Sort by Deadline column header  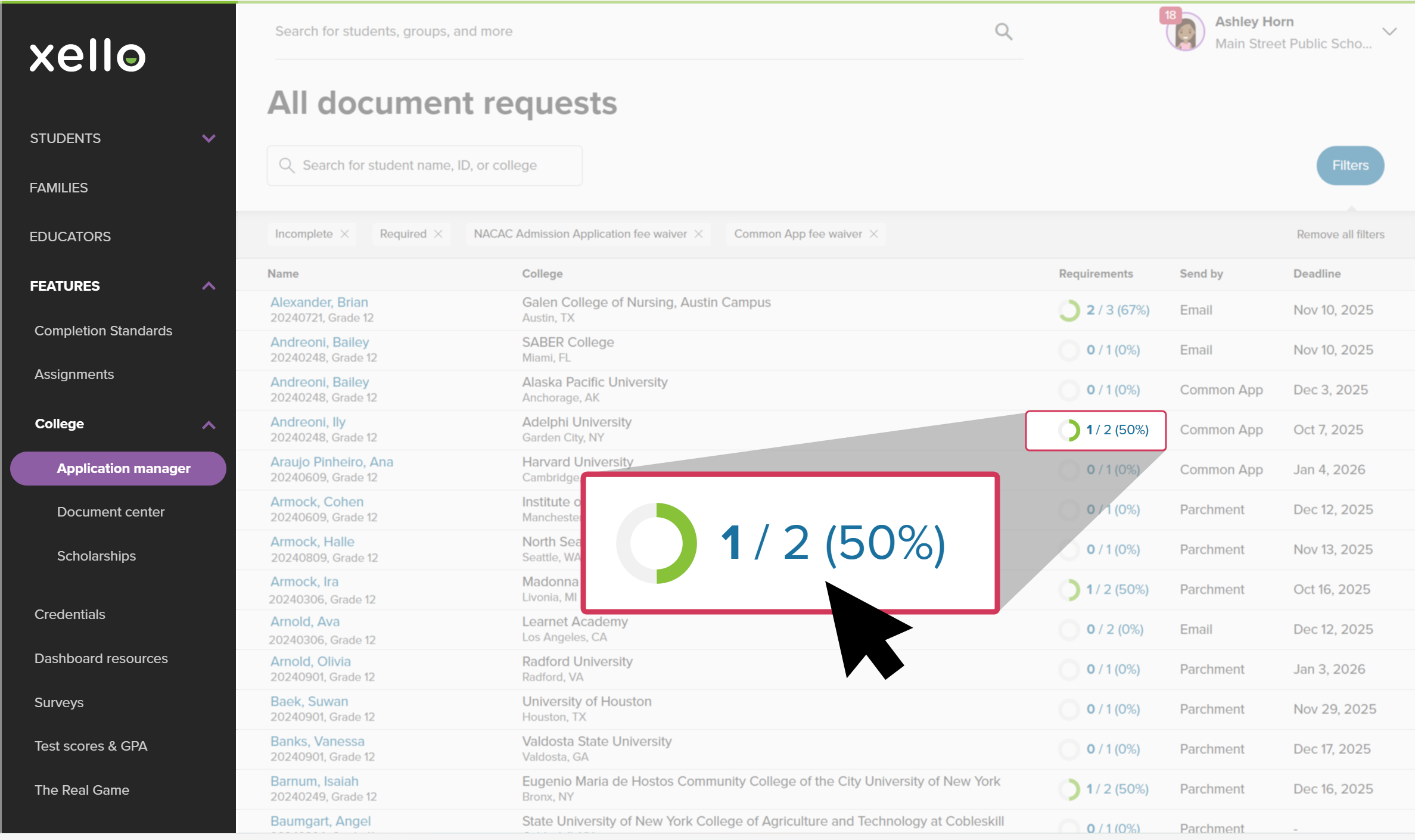coord(1317,273)
